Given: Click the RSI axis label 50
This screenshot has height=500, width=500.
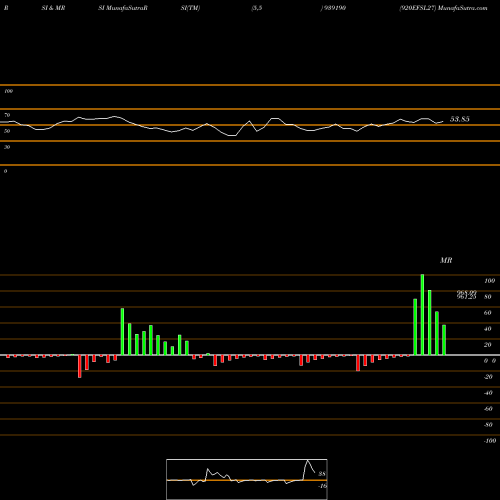Looking at the screenshot, I should pyautogui.click(x=7, y=131).
